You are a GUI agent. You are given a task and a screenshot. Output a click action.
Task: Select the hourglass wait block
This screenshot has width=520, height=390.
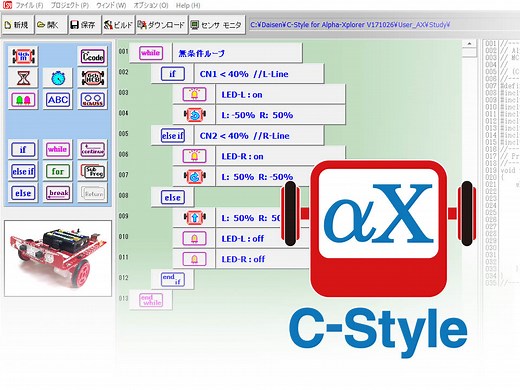[23, 78]
